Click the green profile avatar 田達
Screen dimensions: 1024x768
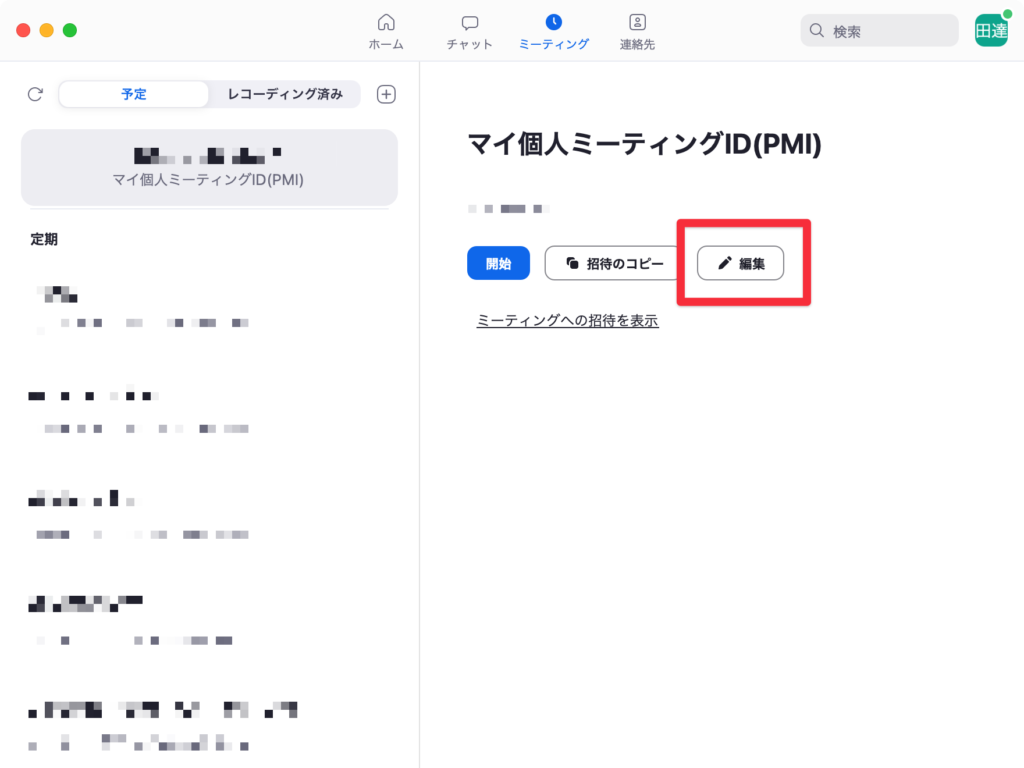(x=991, y=30)
